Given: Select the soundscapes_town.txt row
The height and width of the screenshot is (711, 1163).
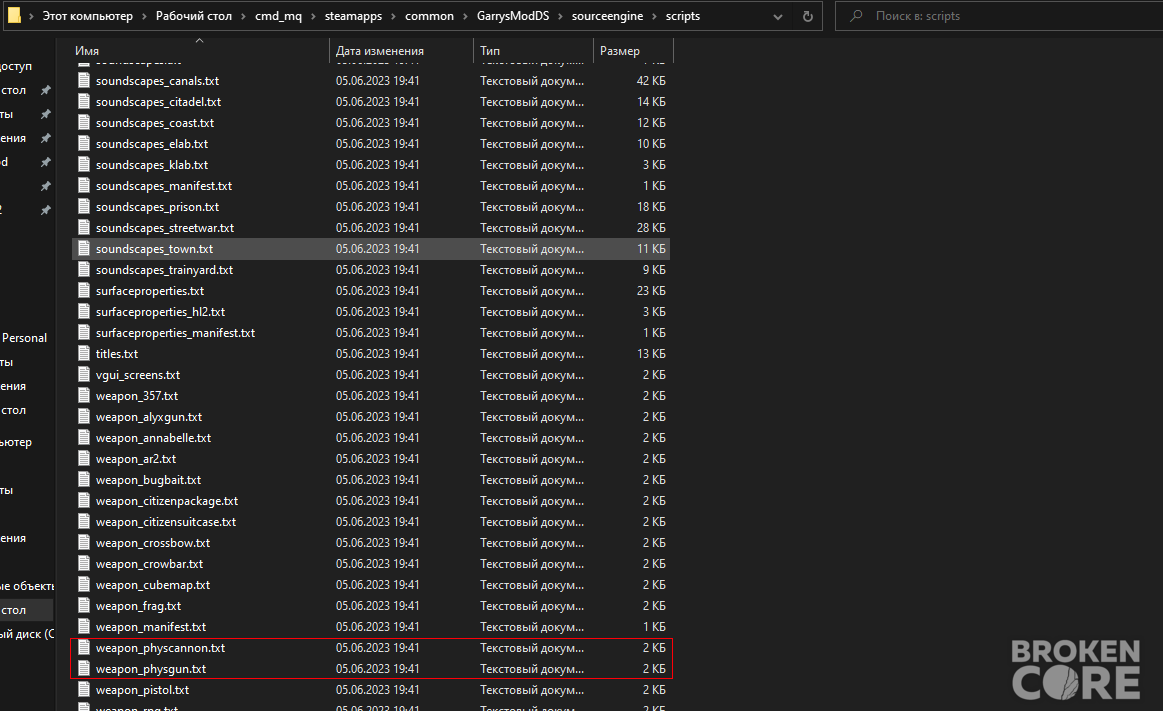Looking at the screenshot, I should tap(371, 249).
